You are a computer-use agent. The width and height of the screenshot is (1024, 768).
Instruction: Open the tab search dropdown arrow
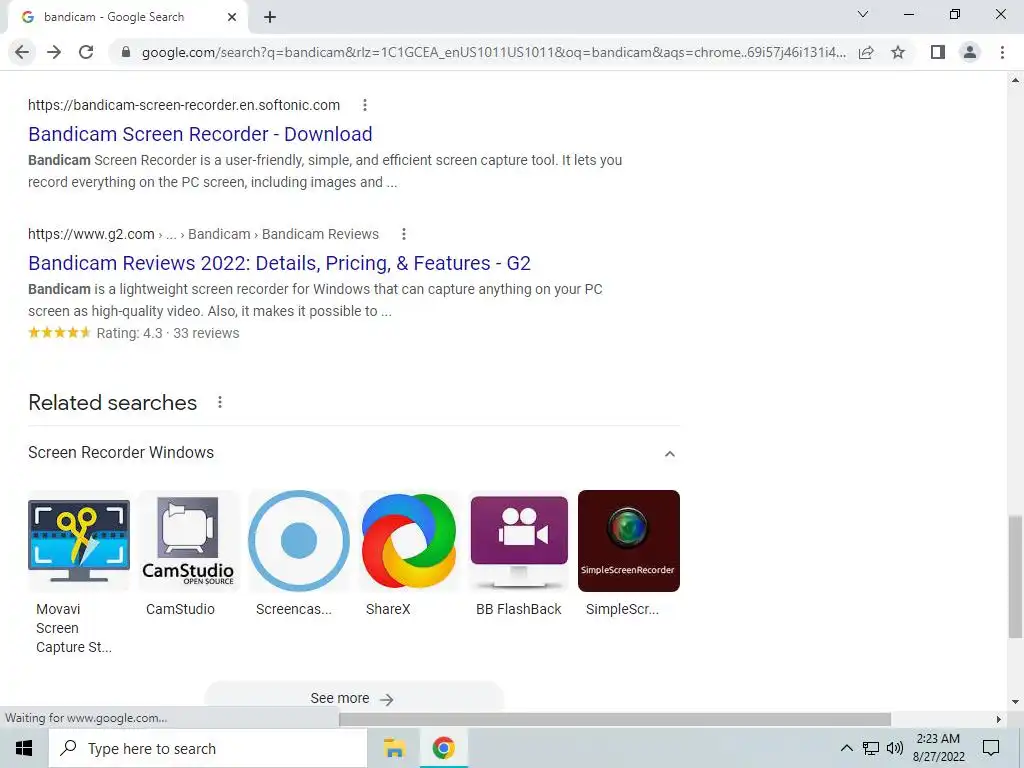(863, 14)
